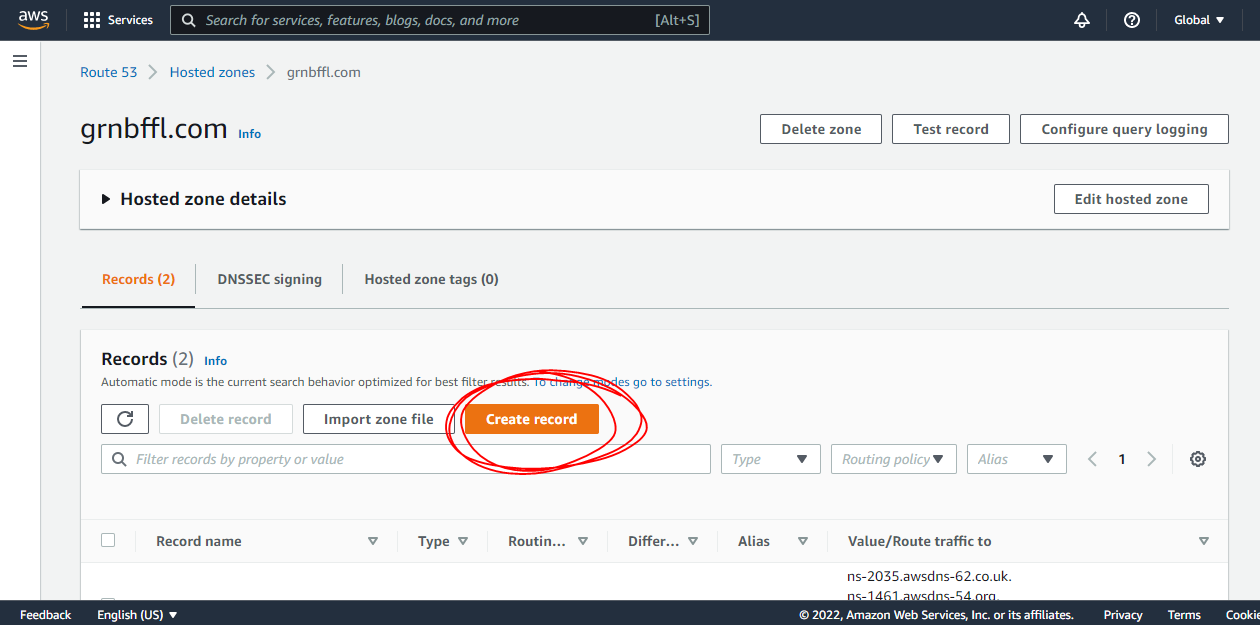Switch to the Hosted zone tags tab

point(431,279)
